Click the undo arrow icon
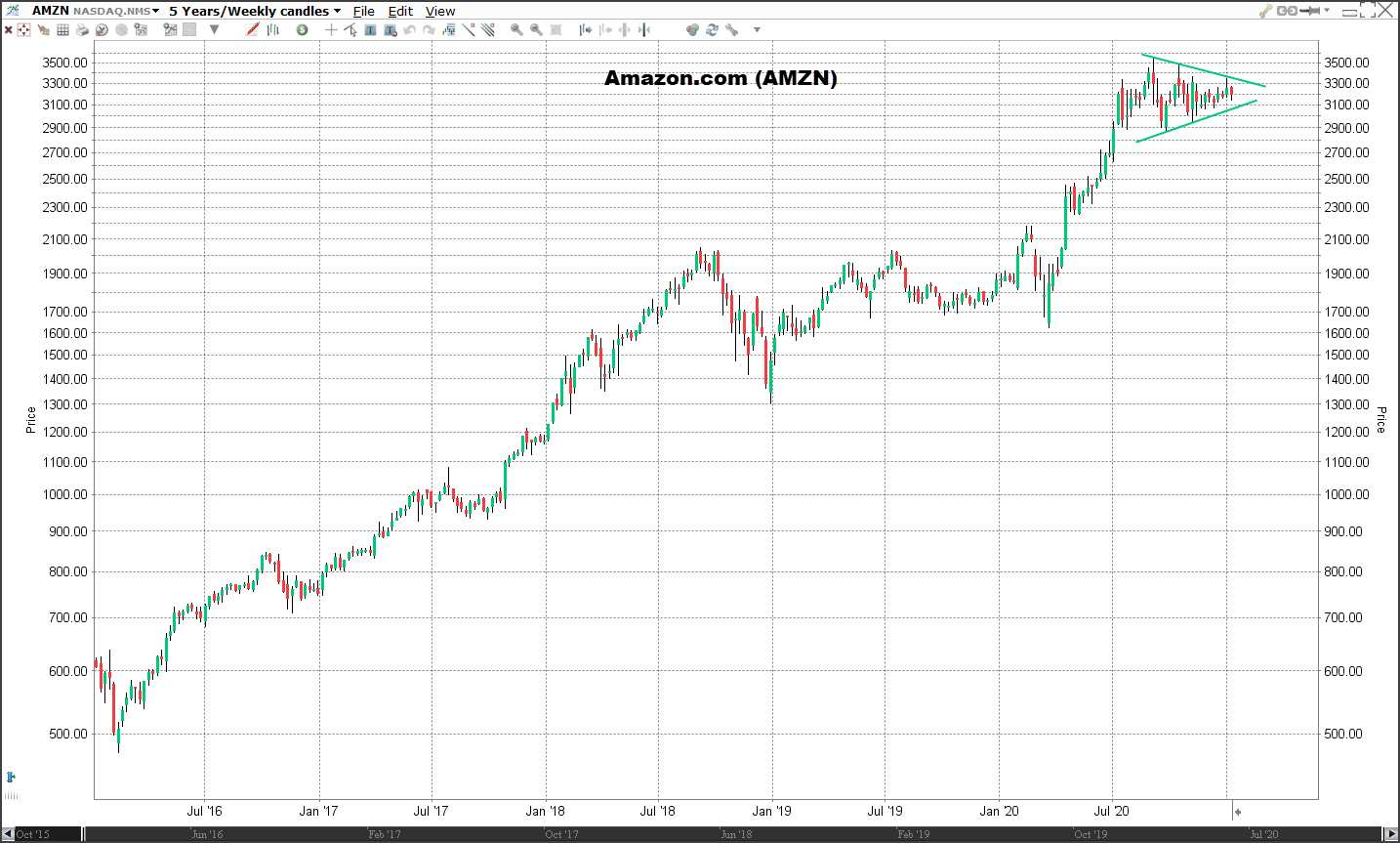 point(409,30)
